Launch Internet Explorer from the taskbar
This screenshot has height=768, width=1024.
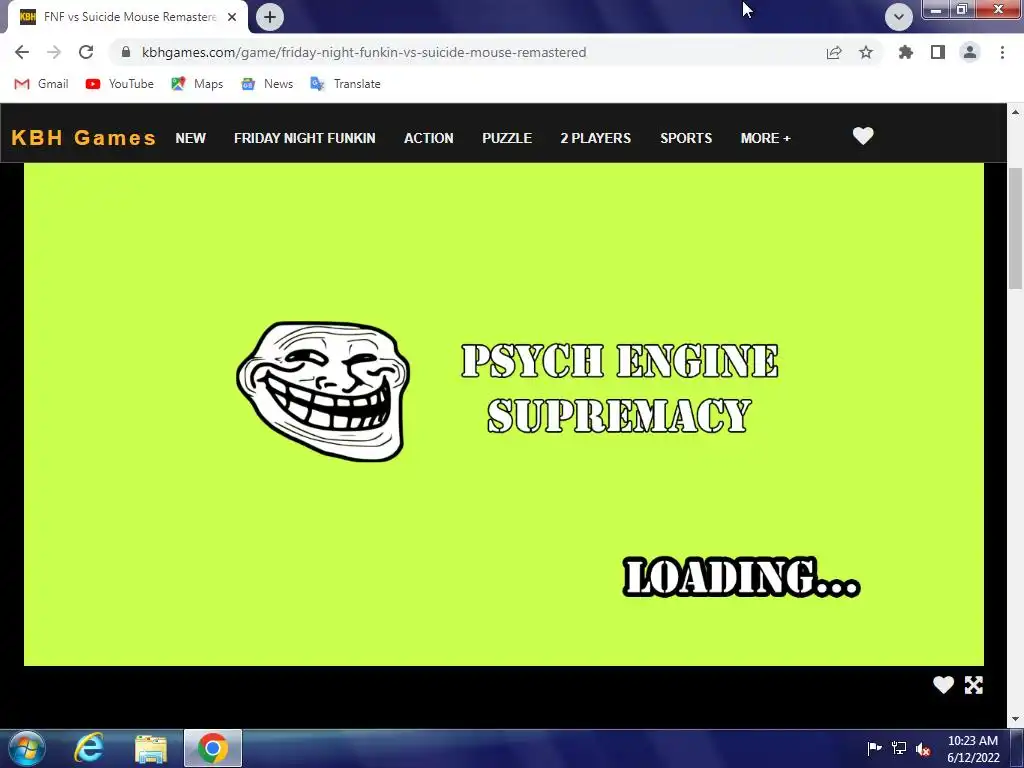(89, 748)
